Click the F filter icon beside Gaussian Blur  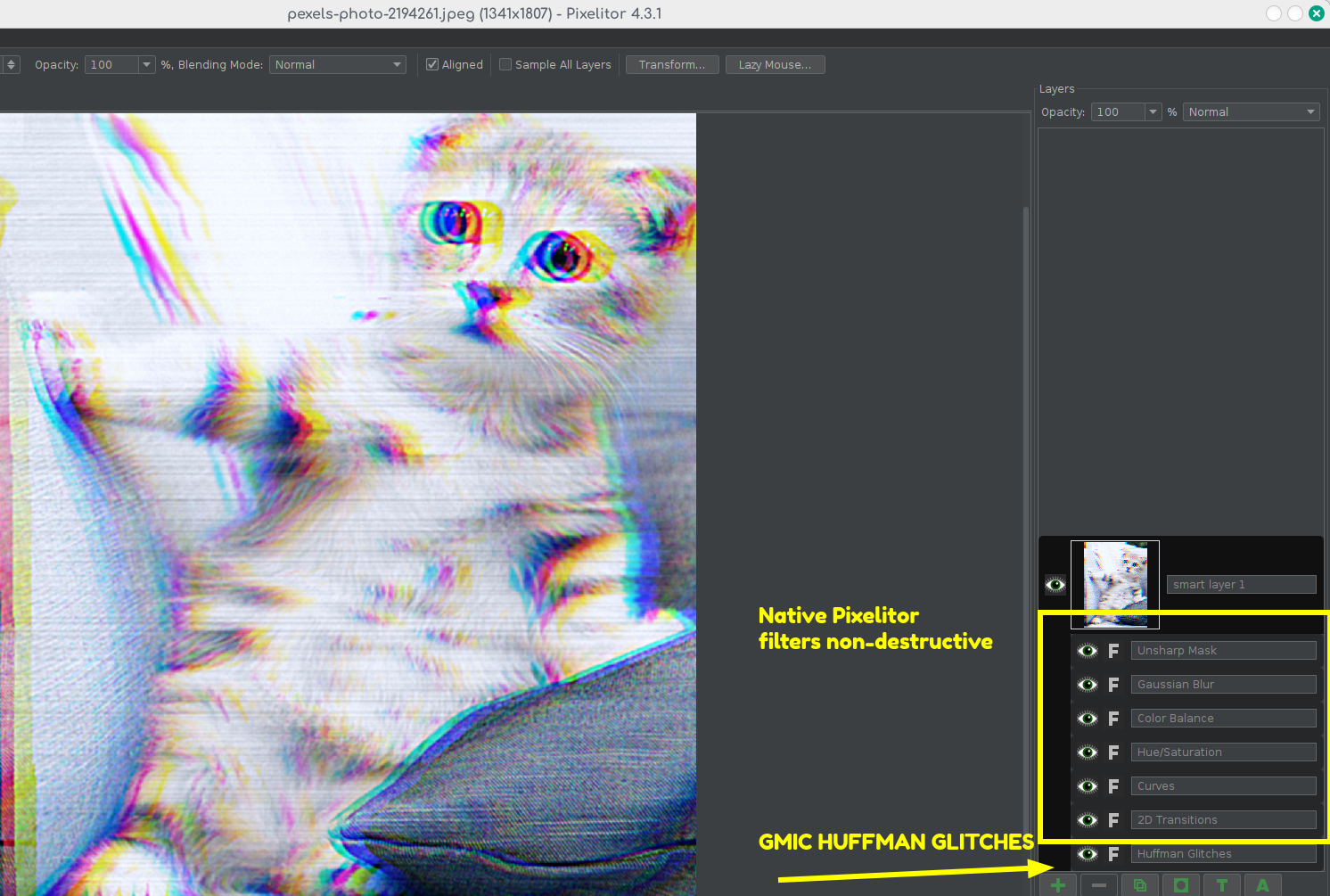click(x=1113, y=685)
